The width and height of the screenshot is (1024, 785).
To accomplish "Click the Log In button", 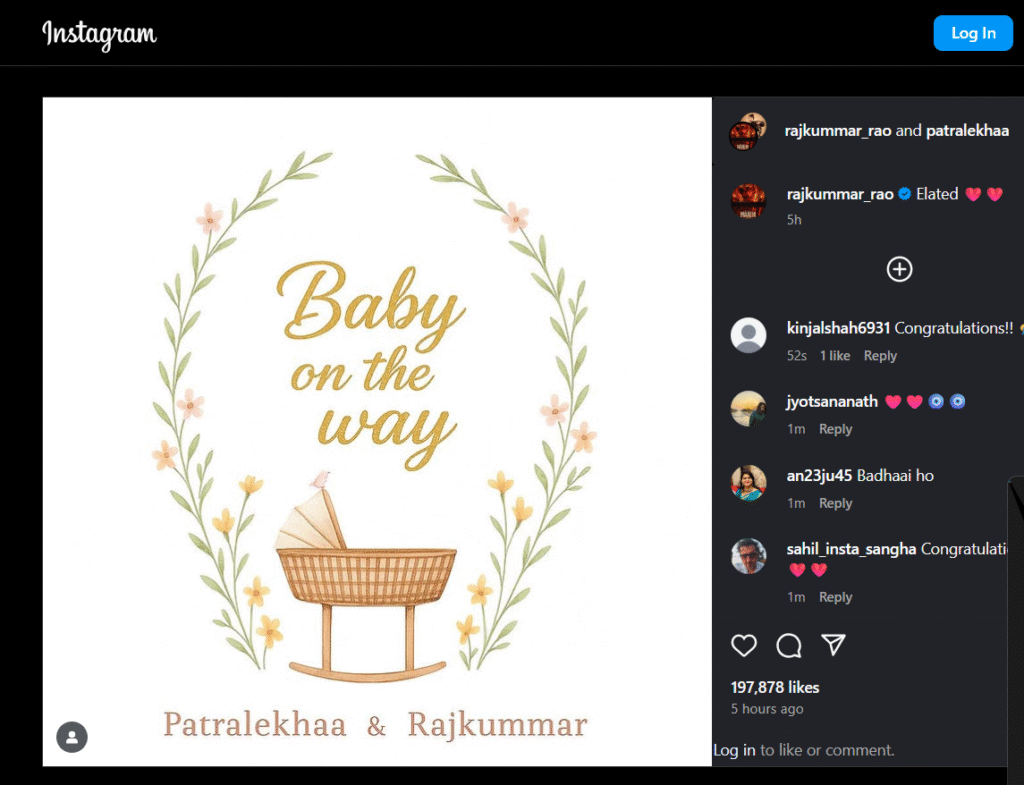I will coord(973,33).
